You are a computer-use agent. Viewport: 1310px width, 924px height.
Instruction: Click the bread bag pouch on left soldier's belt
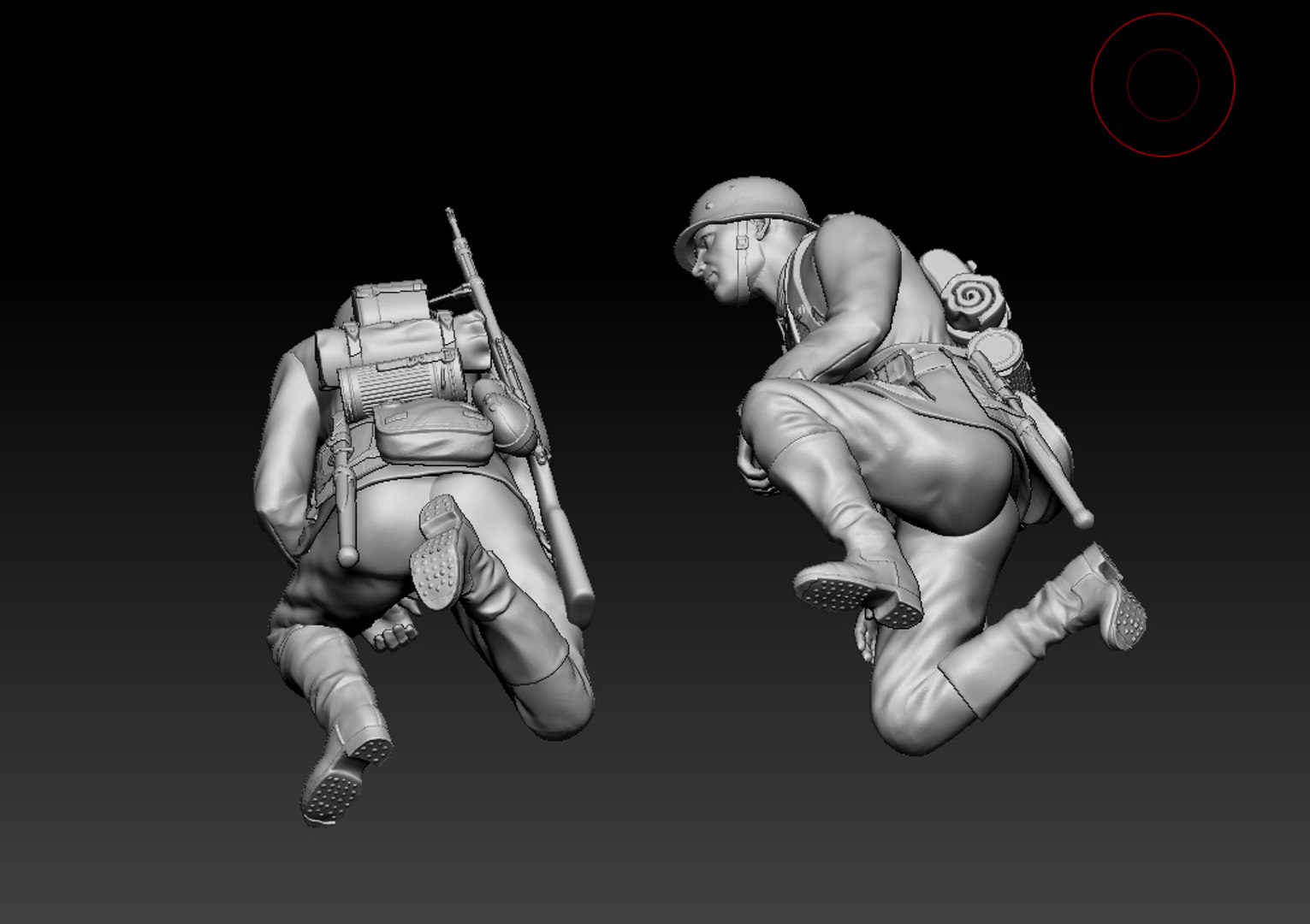(x=433, y=432)
